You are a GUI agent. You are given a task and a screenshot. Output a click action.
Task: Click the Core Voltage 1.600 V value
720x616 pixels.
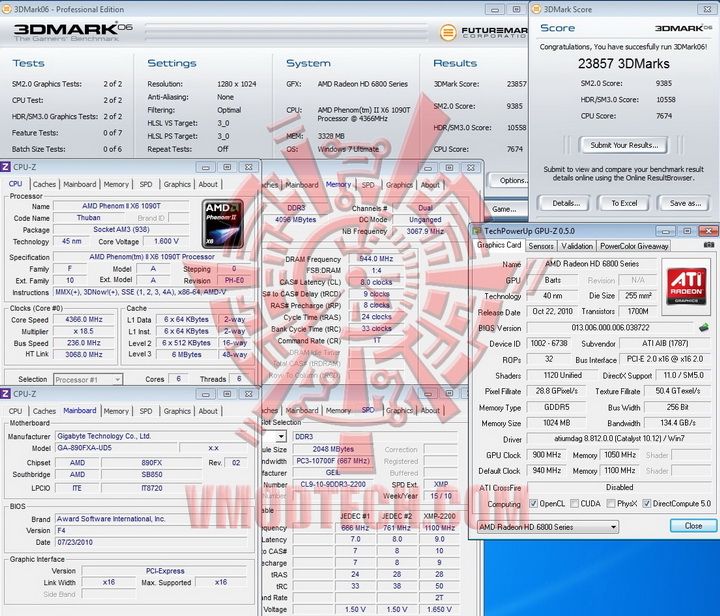166,241
